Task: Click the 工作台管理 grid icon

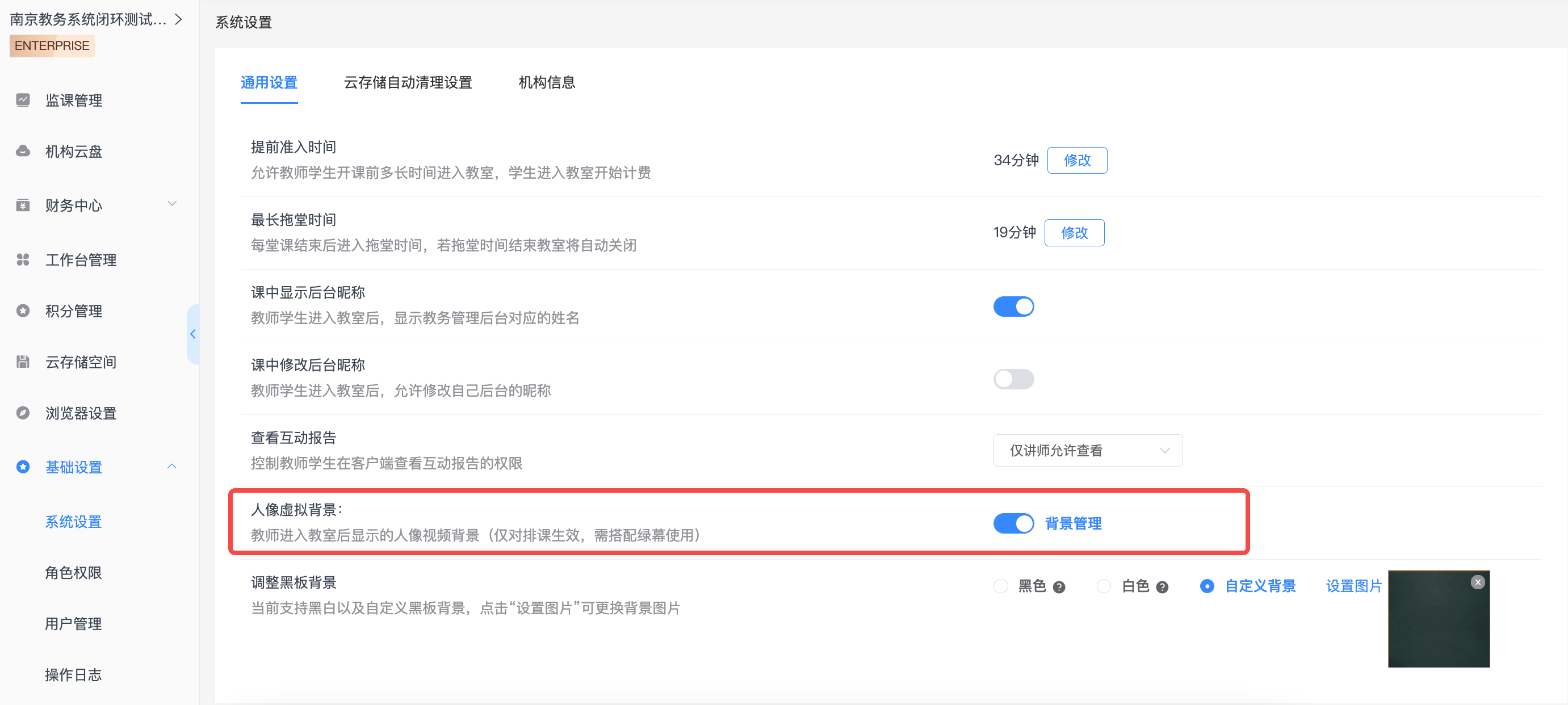Action: point(23,260)
